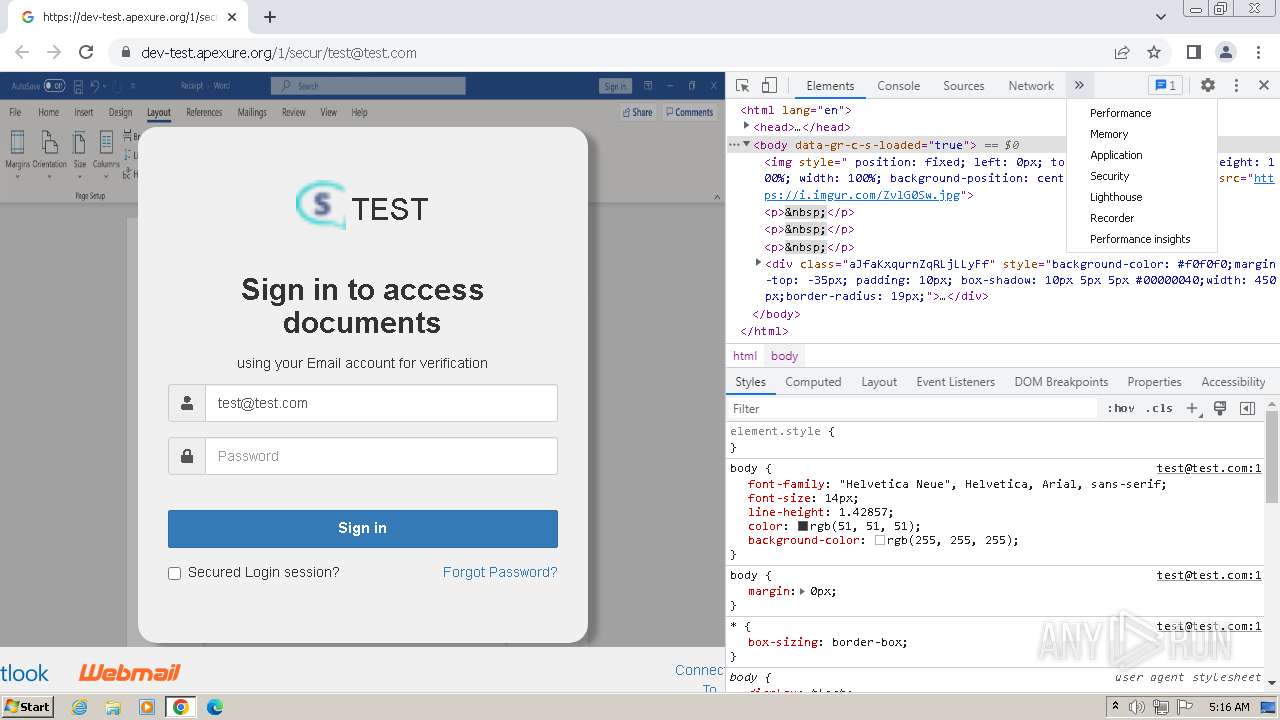Image resolution: width=1280 pixels, height=720 pixels.
Task: Add new style rule plus icon
Action: 1192,408
